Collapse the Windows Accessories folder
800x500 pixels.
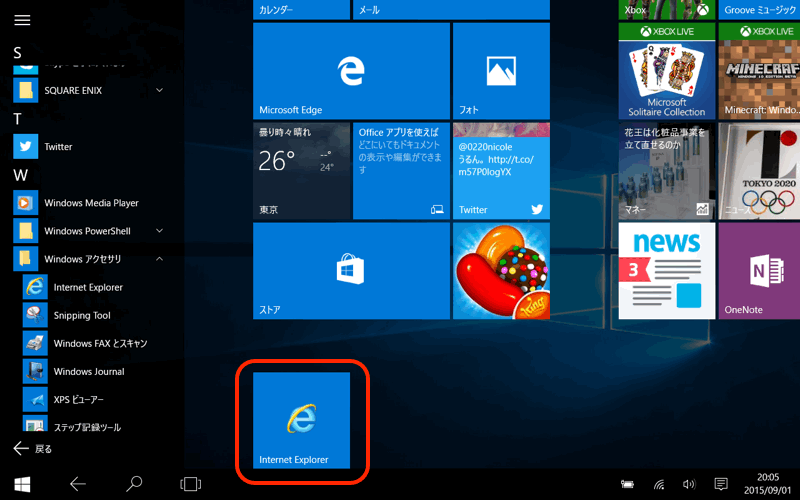pyautogui.click(x=160, y=259)
